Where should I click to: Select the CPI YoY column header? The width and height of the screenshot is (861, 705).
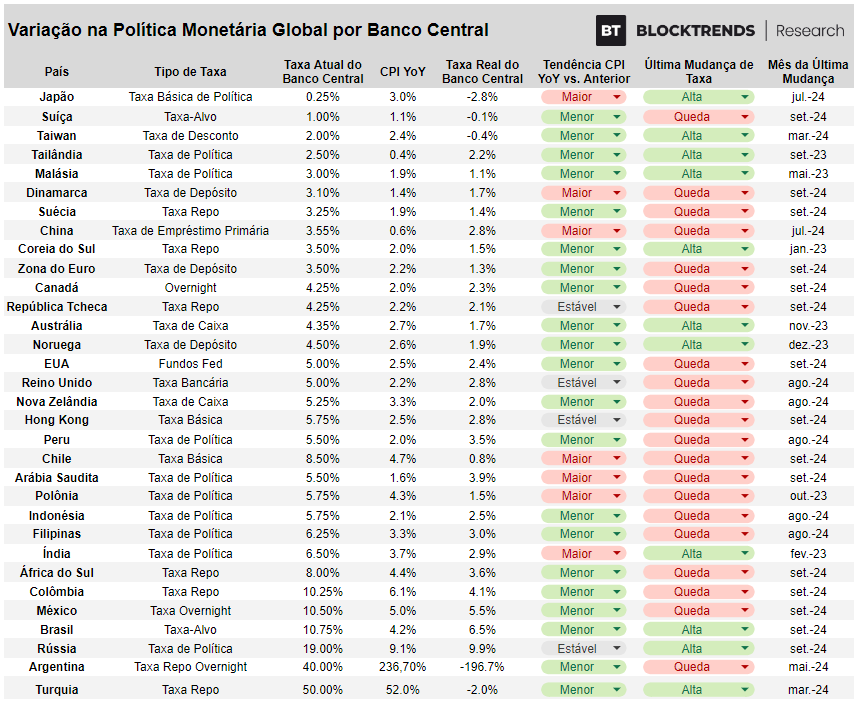(402, 72)
